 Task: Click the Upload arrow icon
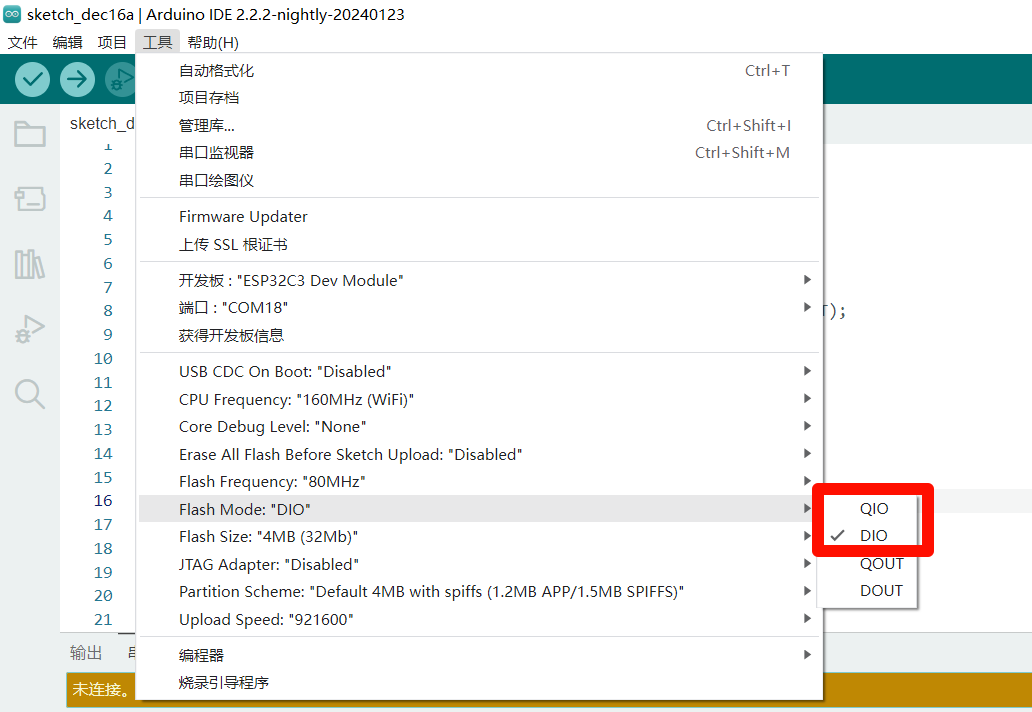pos(77,79)
